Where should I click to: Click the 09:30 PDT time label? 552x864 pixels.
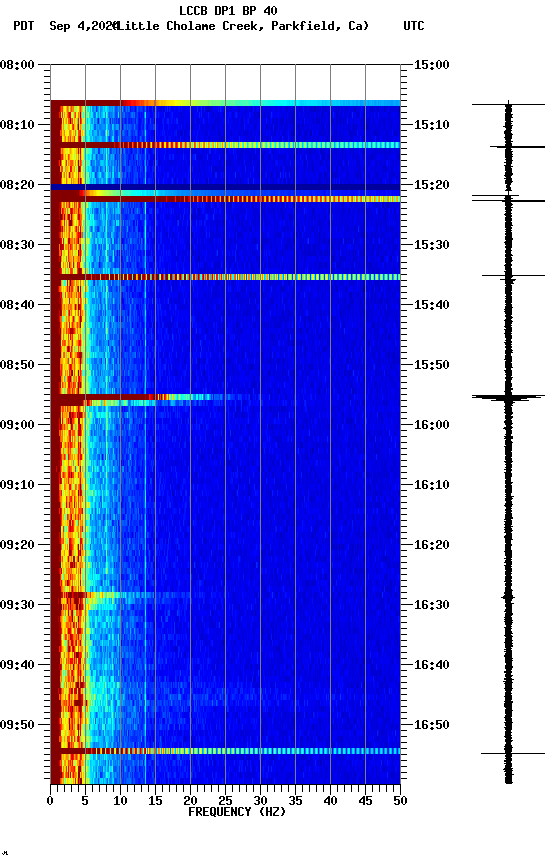point(17,605)
